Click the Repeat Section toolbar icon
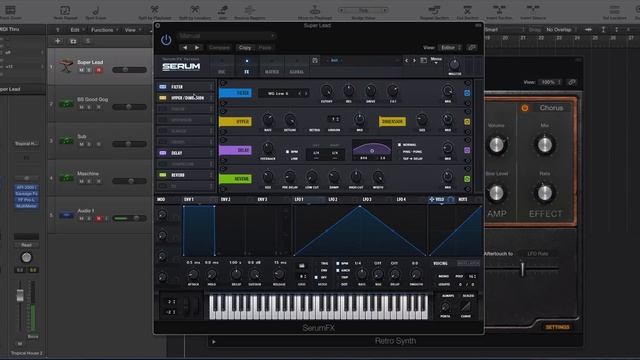640x360 pixels. [x=434, y=9]
